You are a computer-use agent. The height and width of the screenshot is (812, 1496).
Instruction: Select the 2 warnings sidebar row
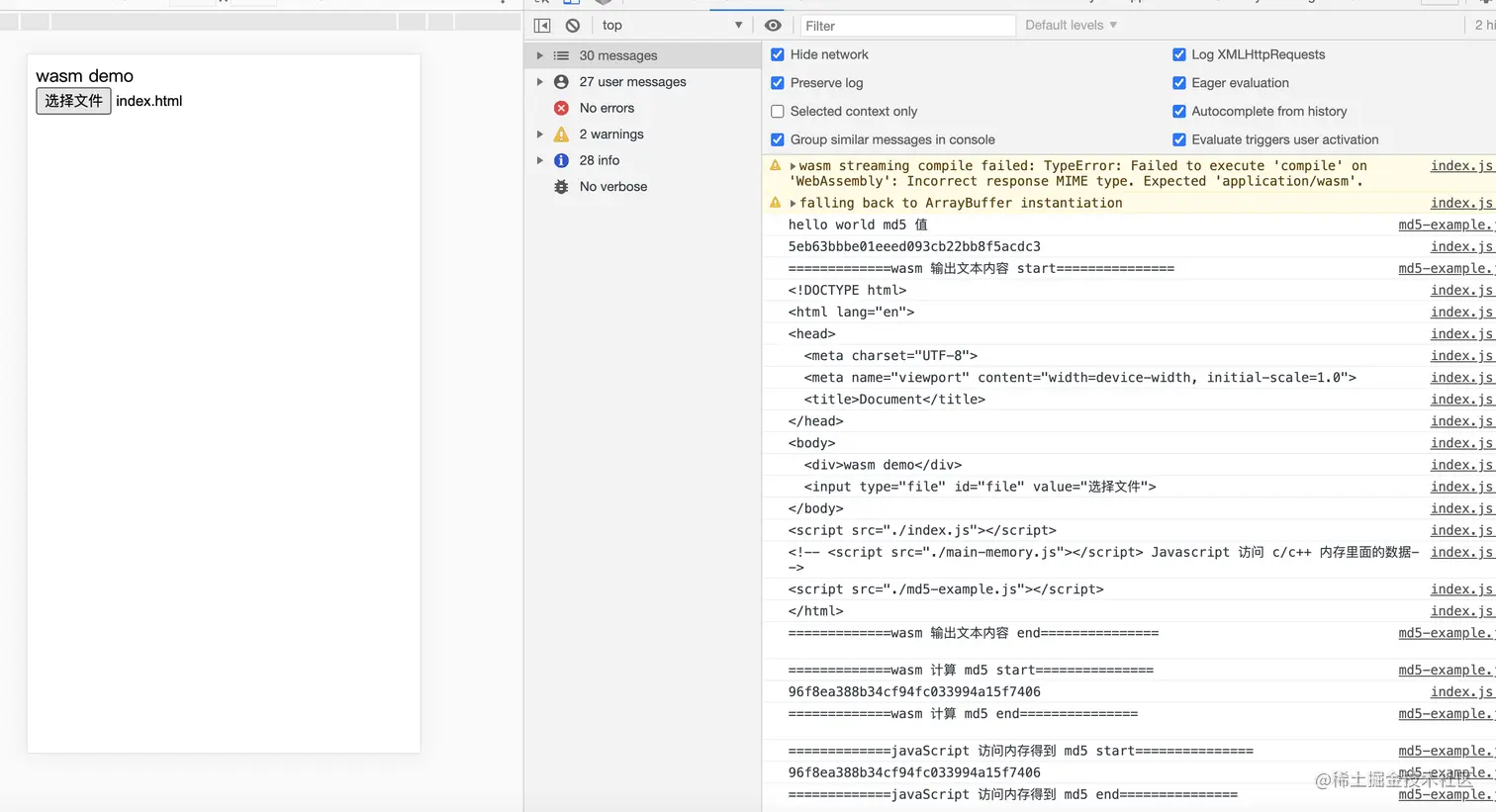[x=643, y=134]
